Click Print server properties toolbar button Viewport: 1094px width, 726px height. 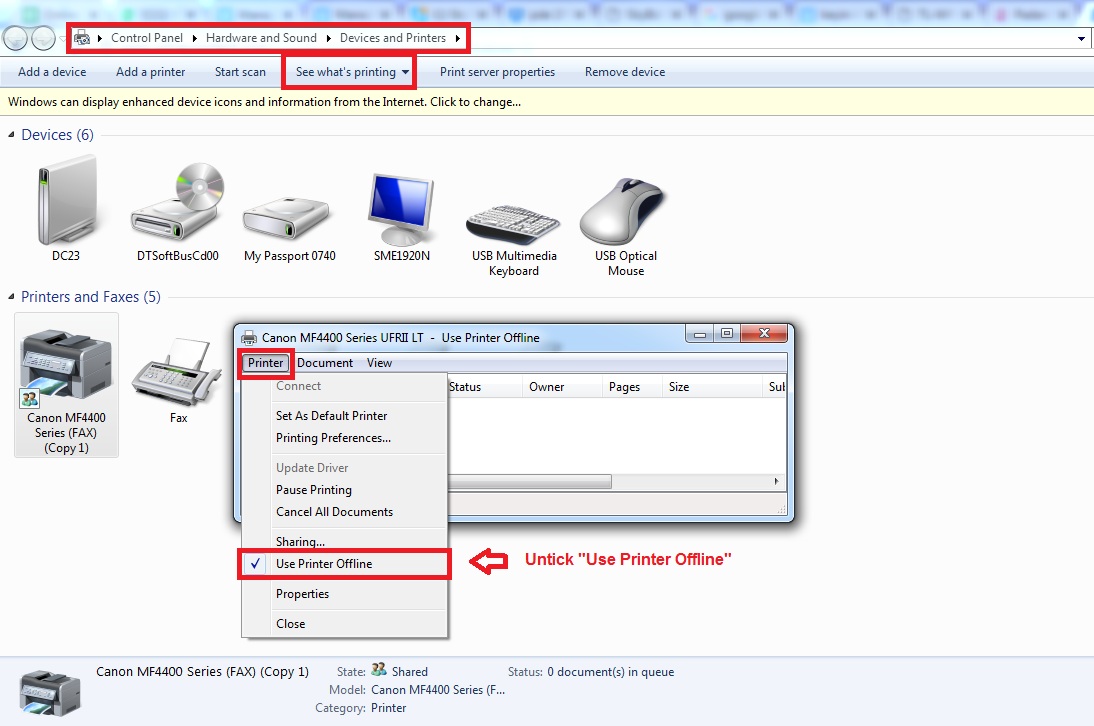tap(497, 72)
